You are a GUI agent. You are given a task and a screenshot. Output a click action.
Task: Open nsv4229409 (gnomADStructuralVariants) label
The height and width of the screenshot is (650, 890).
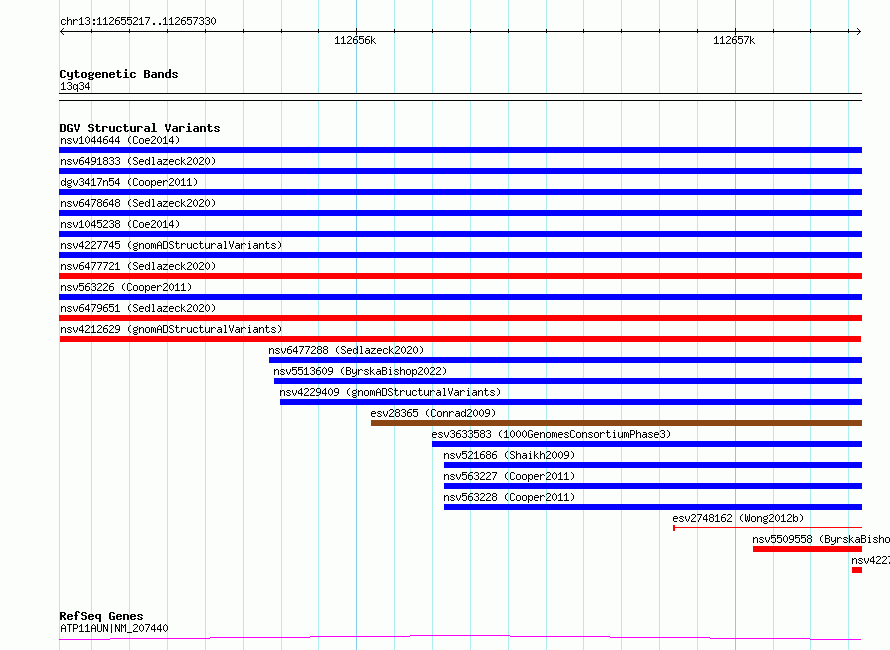[390, 392]
